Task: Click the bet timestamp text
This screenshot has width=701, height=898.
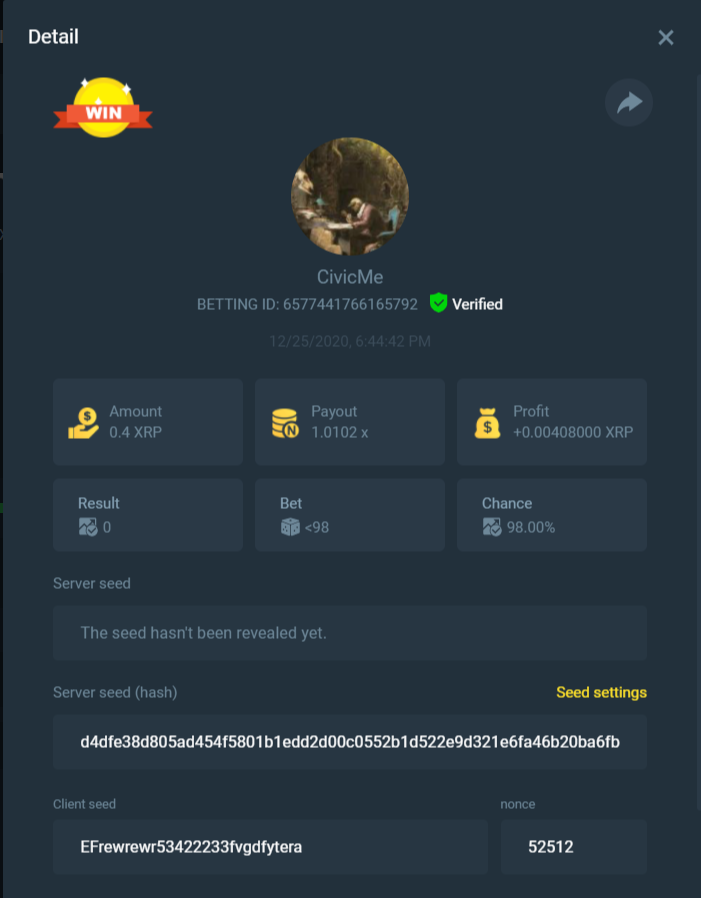Action: 350,341
